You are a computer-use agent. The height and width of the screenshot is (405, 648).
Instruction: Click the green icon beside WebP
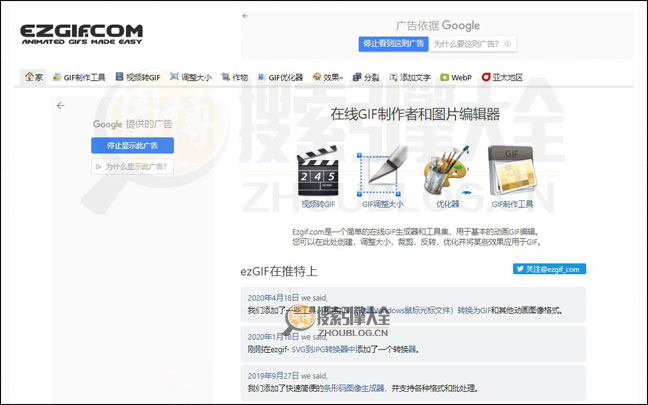click(445, 77)
